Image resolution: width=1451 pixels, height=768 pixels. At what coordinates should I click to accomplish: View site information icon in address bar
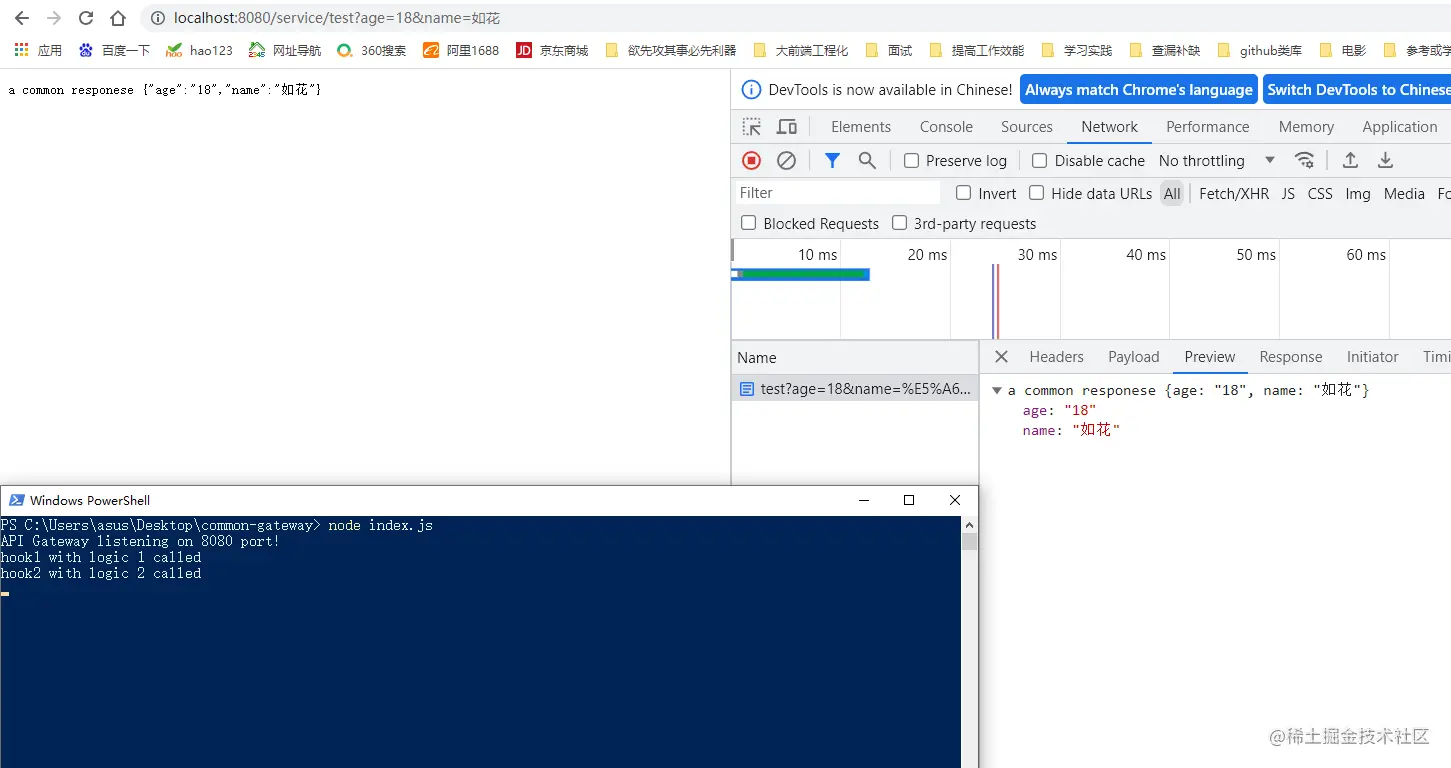point(157,18)
